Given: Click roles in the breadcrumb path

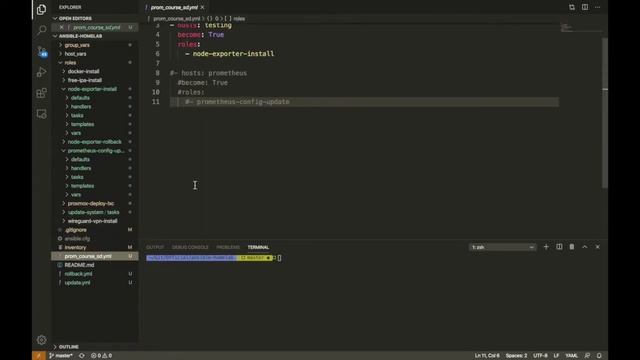Looking at the screenshot, I should pyautogui.click(x=239, y=19).
